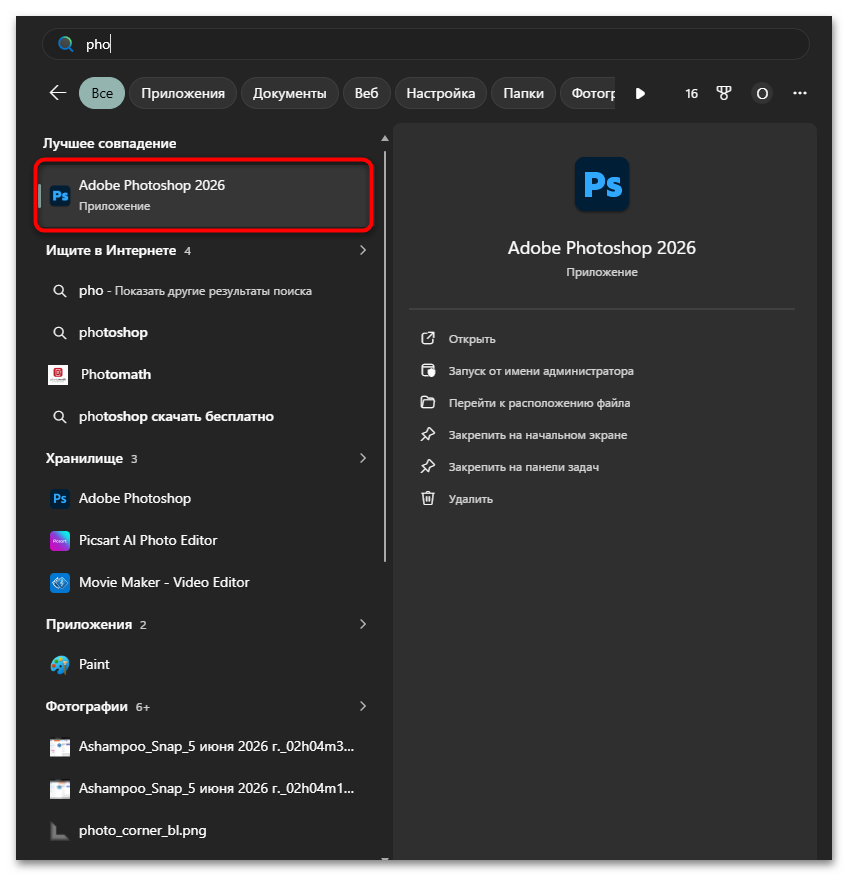Screen dimensions: 848x876
Task: Go back using the left arrow button
Action: coord(58,93)
